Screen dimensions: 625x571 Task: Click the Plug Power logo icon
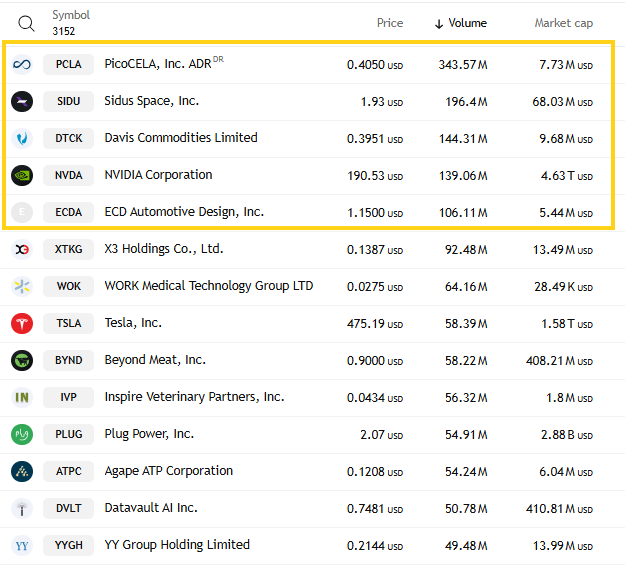click(x=22, y=434)
